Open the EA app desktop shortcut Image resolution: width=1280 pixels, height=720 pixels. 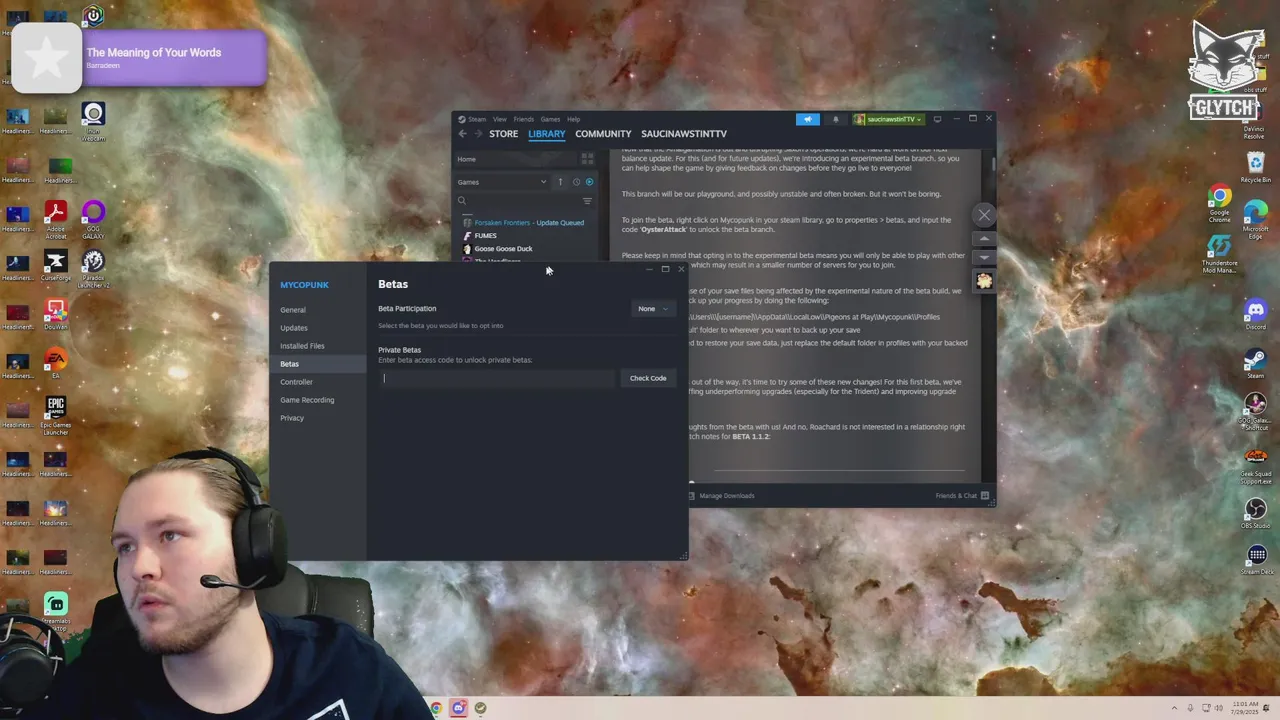pos(55,364)
